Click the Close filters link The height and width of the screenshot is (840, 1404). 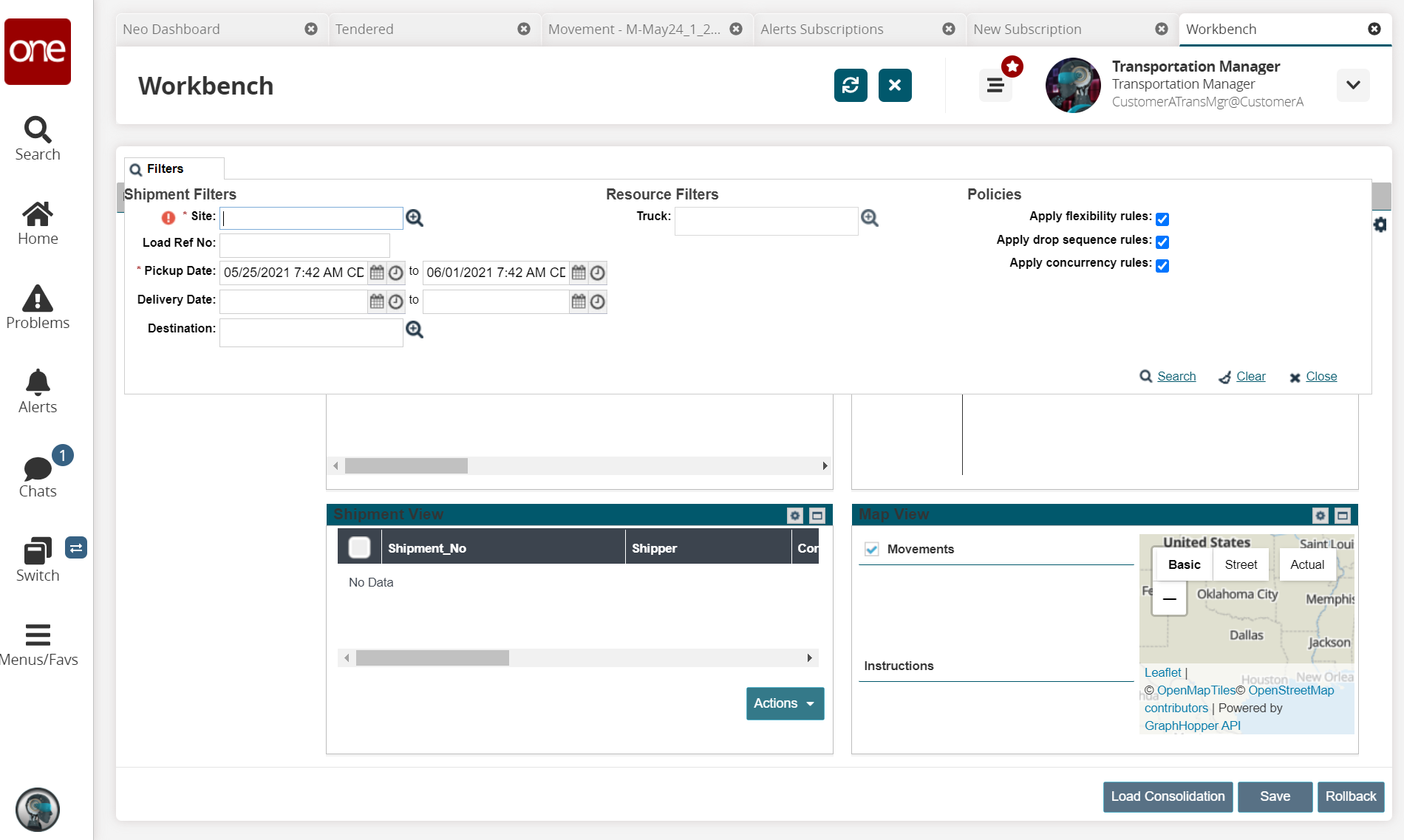[1321, 376]
